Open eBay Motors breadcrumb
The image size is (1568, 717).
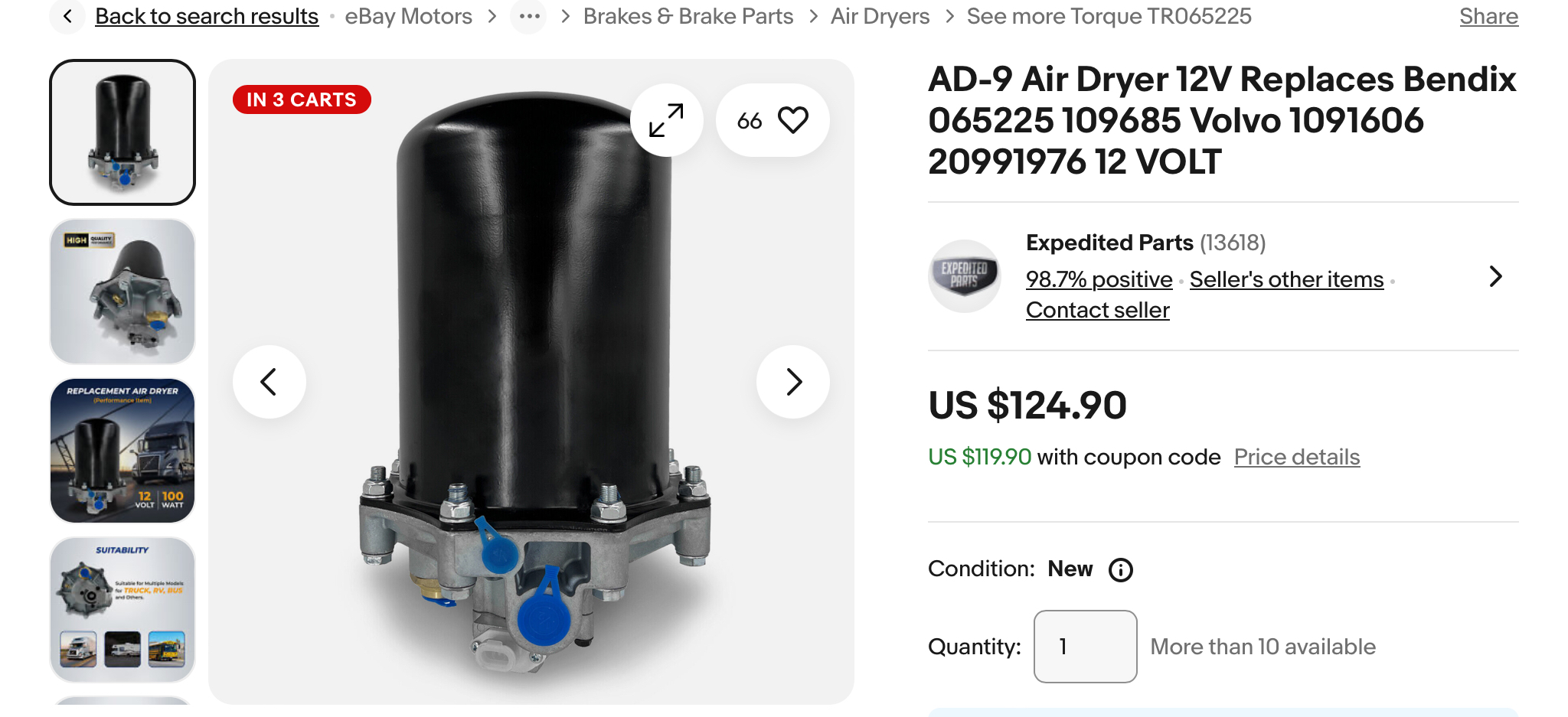click(408, 16)
